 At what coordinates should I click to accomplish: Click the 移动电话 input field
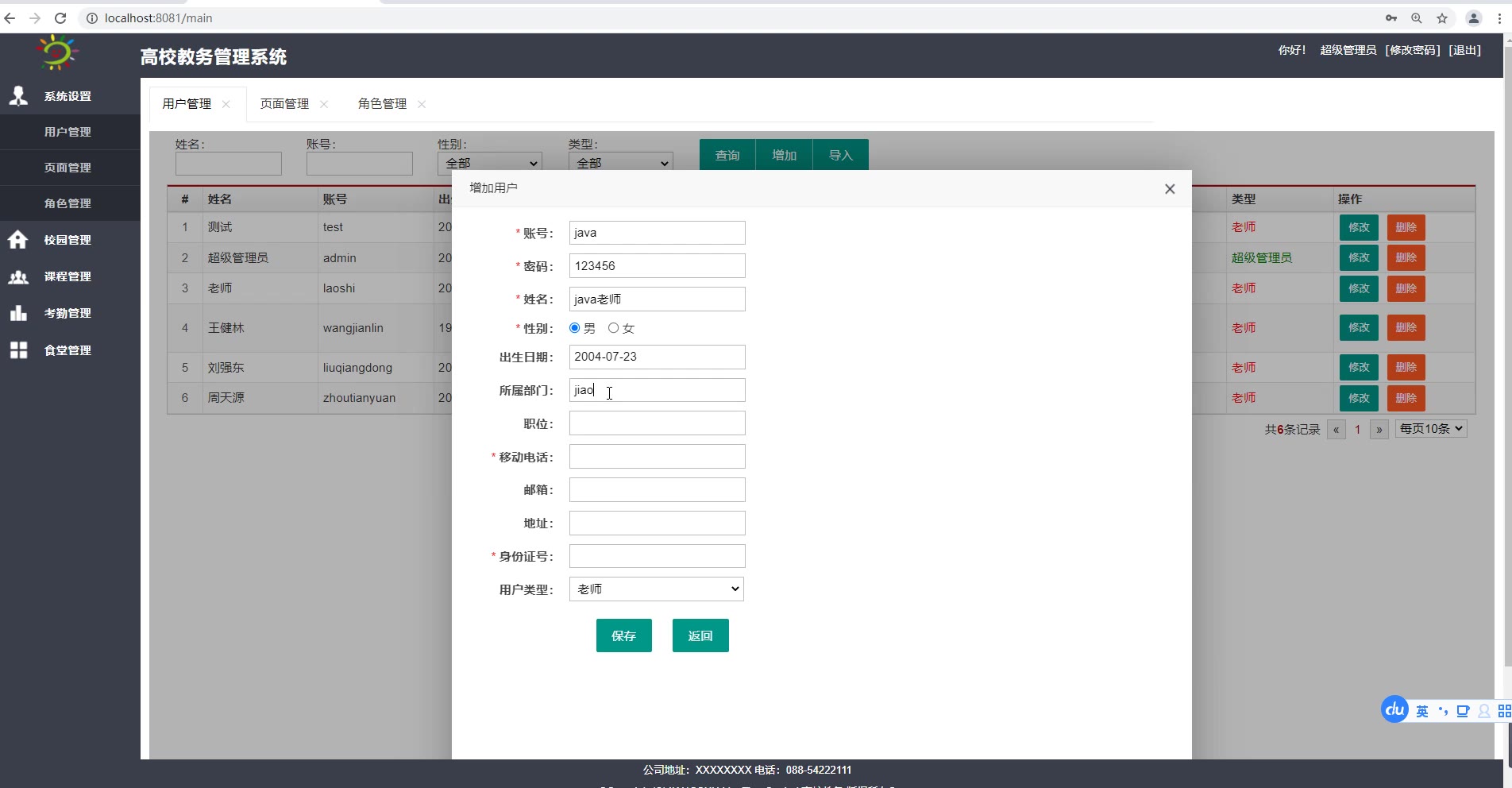coord(657,457)
